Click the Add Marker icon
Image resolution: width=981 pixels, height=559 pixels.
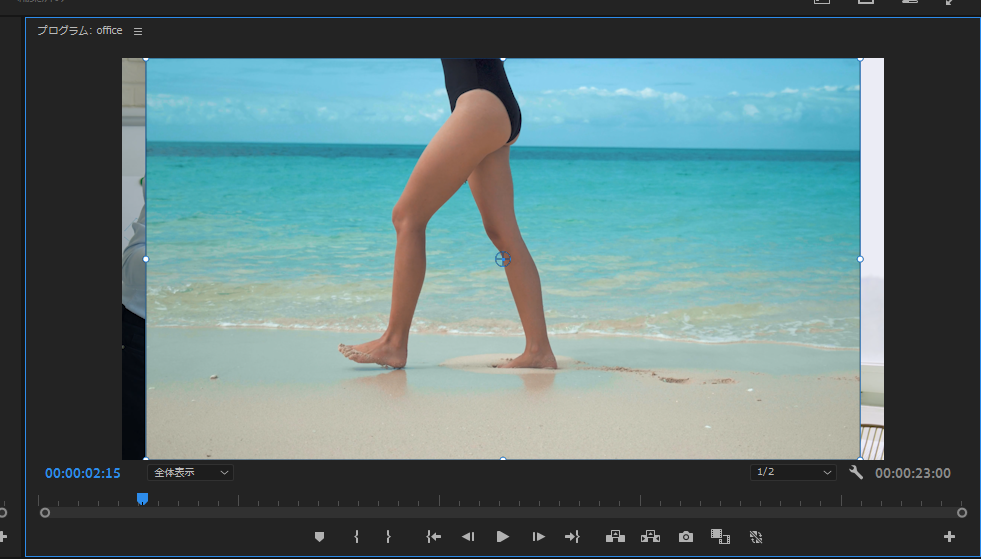pos(320,537)
